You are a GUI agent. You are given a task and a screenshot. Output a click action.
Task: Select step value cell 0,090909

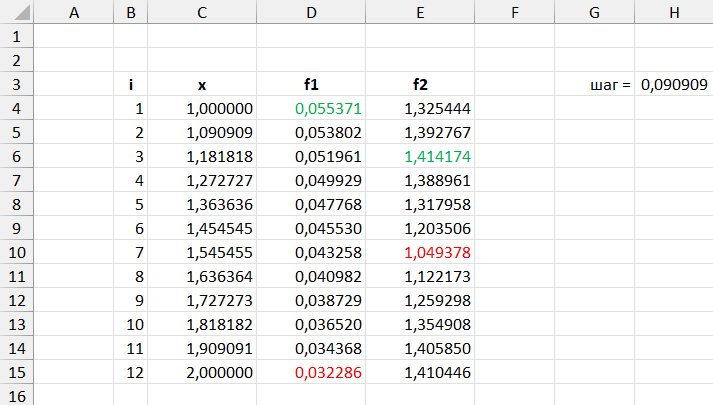[x=674, y=84]
